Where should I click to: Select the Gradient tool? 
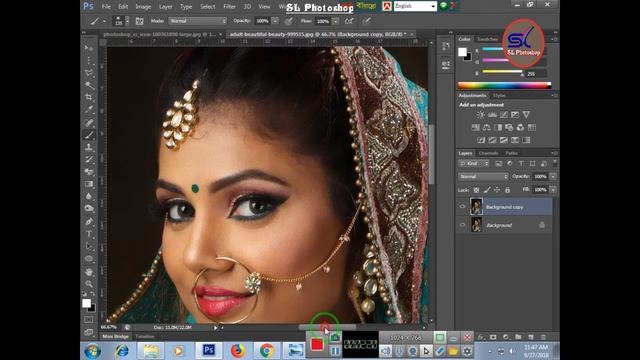pos(89,184)
